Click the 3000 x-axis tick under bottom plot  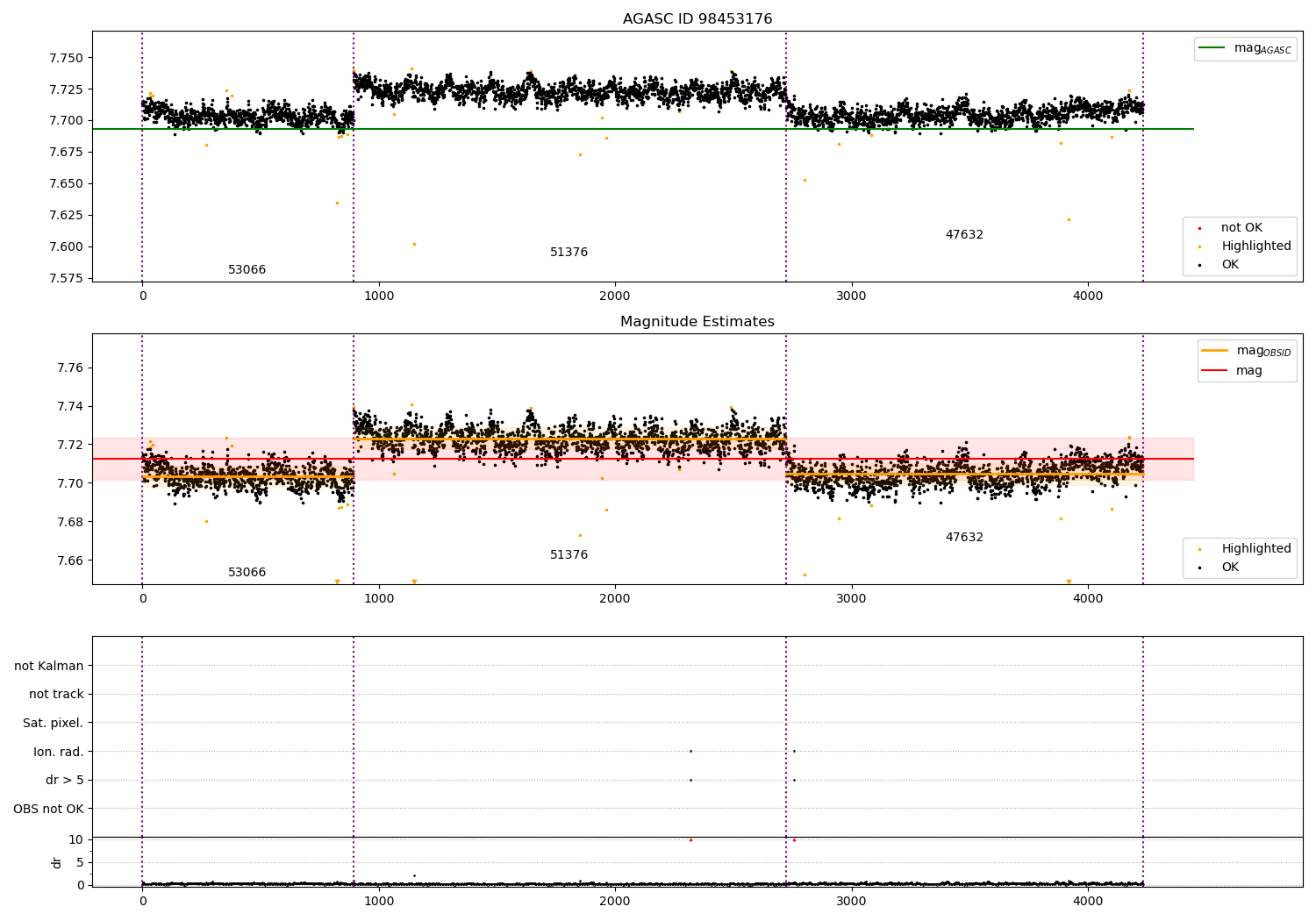(852, 900)
